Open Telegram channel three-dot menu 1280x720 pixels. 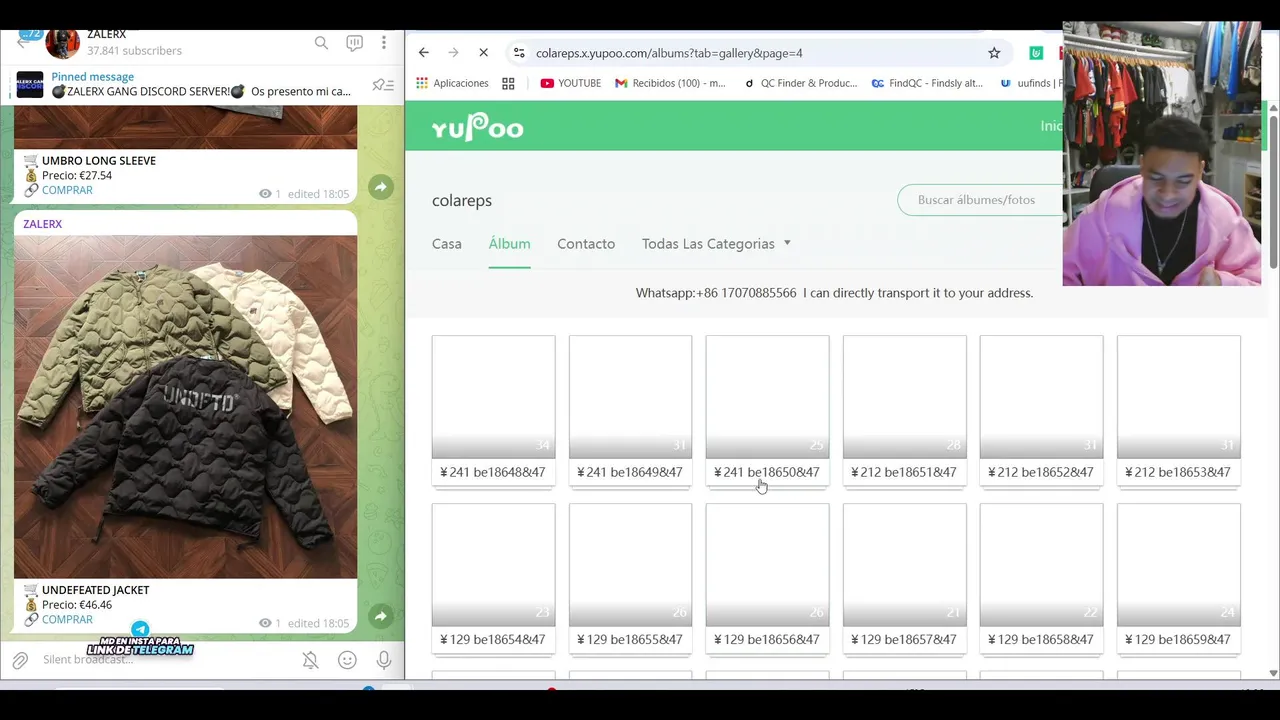[x=384, y=43]
